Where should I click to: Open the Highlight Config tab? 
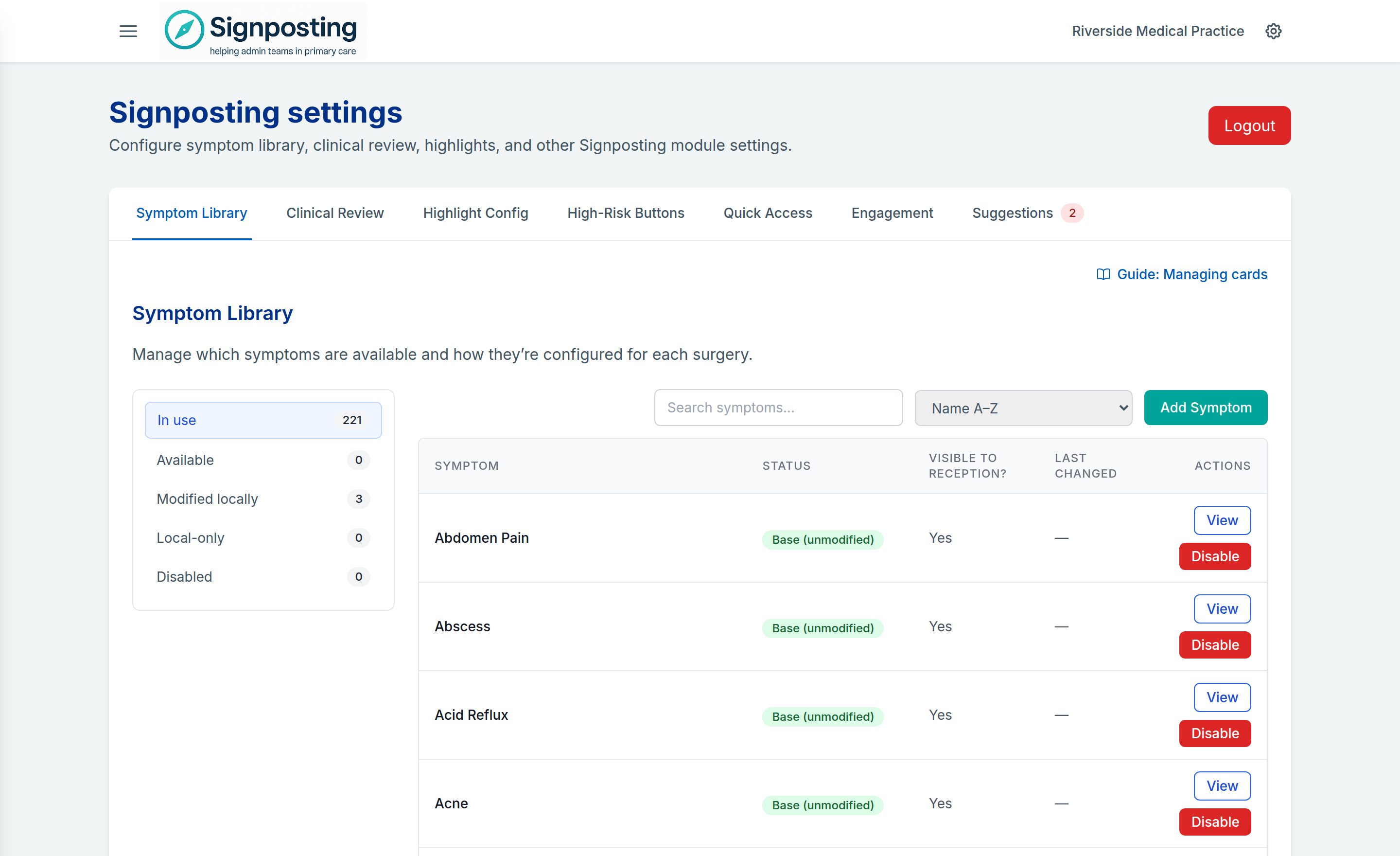pos(475,213)
